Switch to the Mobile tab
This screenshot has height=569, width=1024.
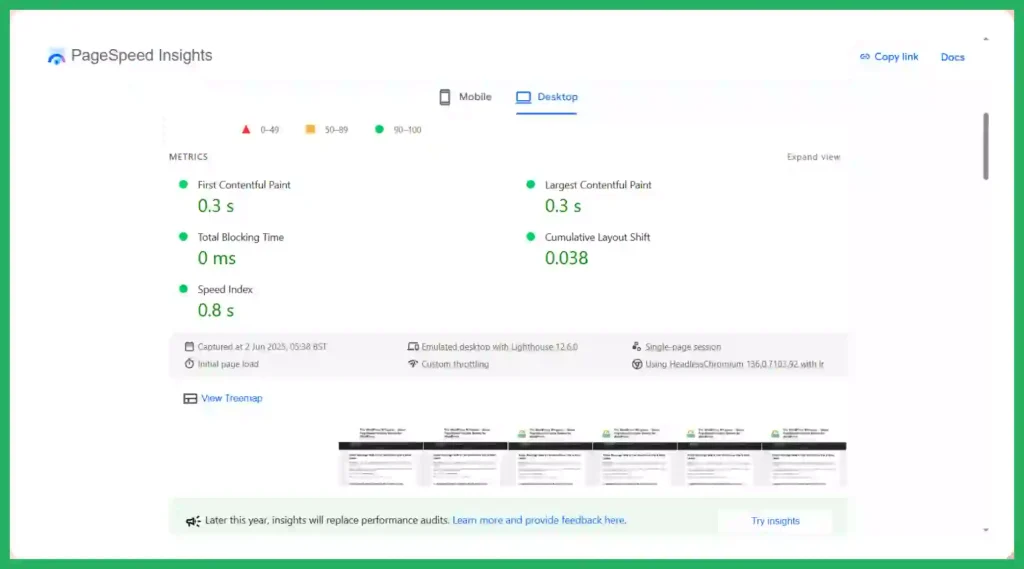465,97
